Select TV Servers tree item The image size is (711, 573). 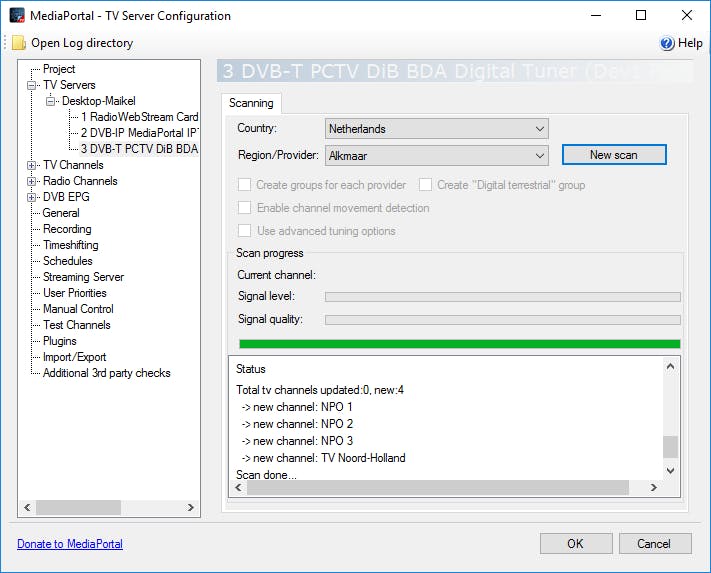click(x=69, y=85)
